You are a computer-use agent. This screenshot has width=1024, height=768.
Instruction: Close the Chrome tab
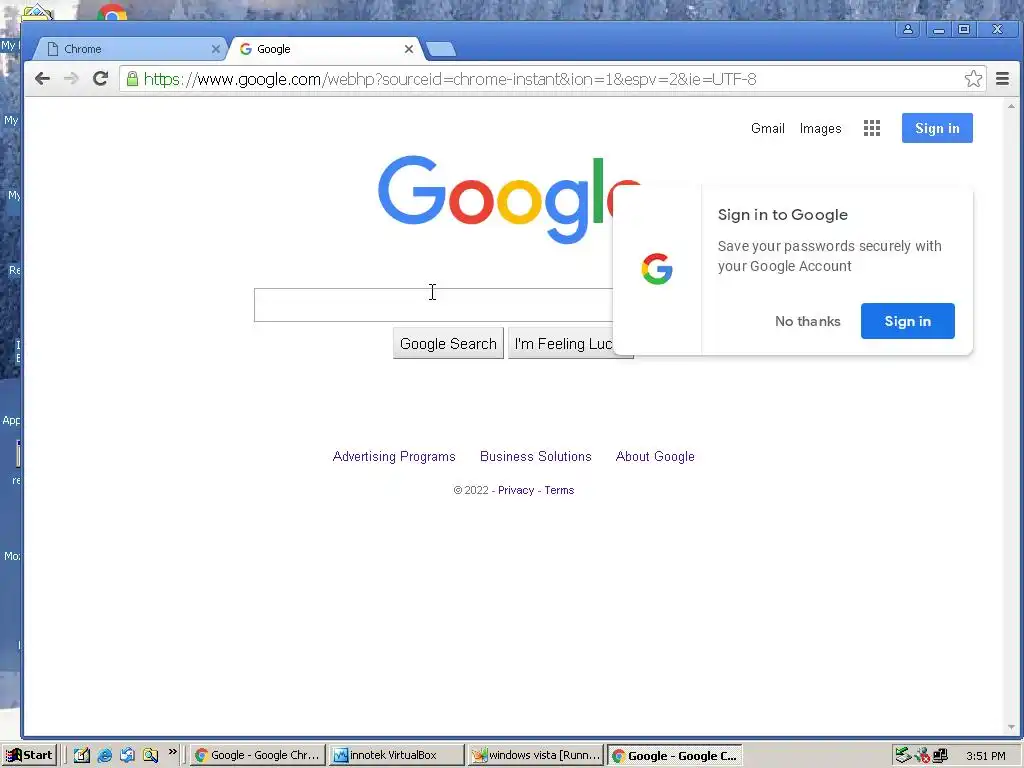(x=216, y=49)
